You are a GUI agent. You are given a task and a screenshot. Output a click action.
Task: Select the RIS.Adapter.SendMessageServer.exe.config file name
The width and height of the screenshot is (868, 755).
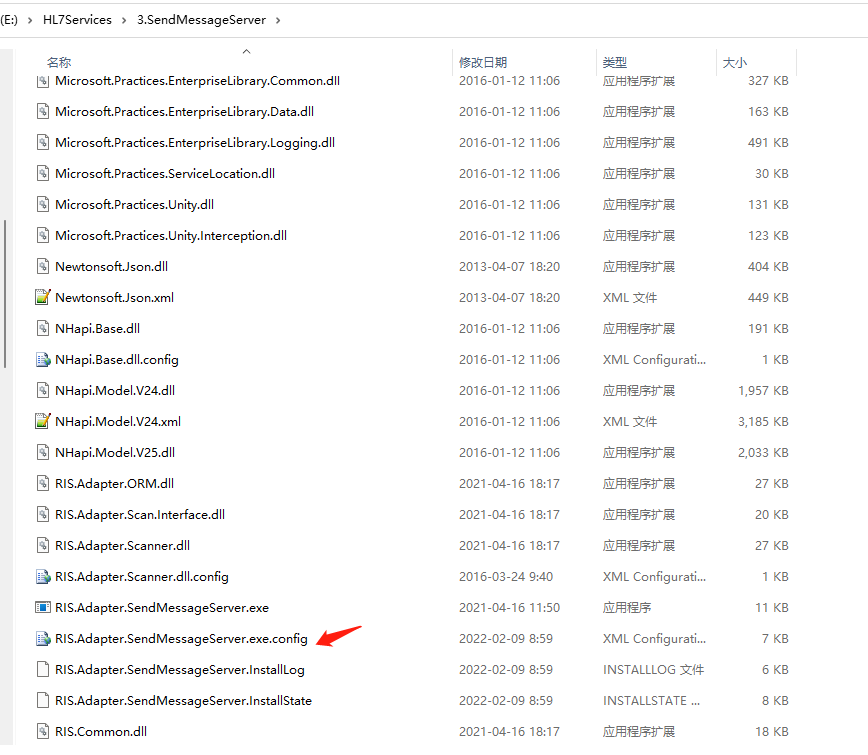click(181, 639)
